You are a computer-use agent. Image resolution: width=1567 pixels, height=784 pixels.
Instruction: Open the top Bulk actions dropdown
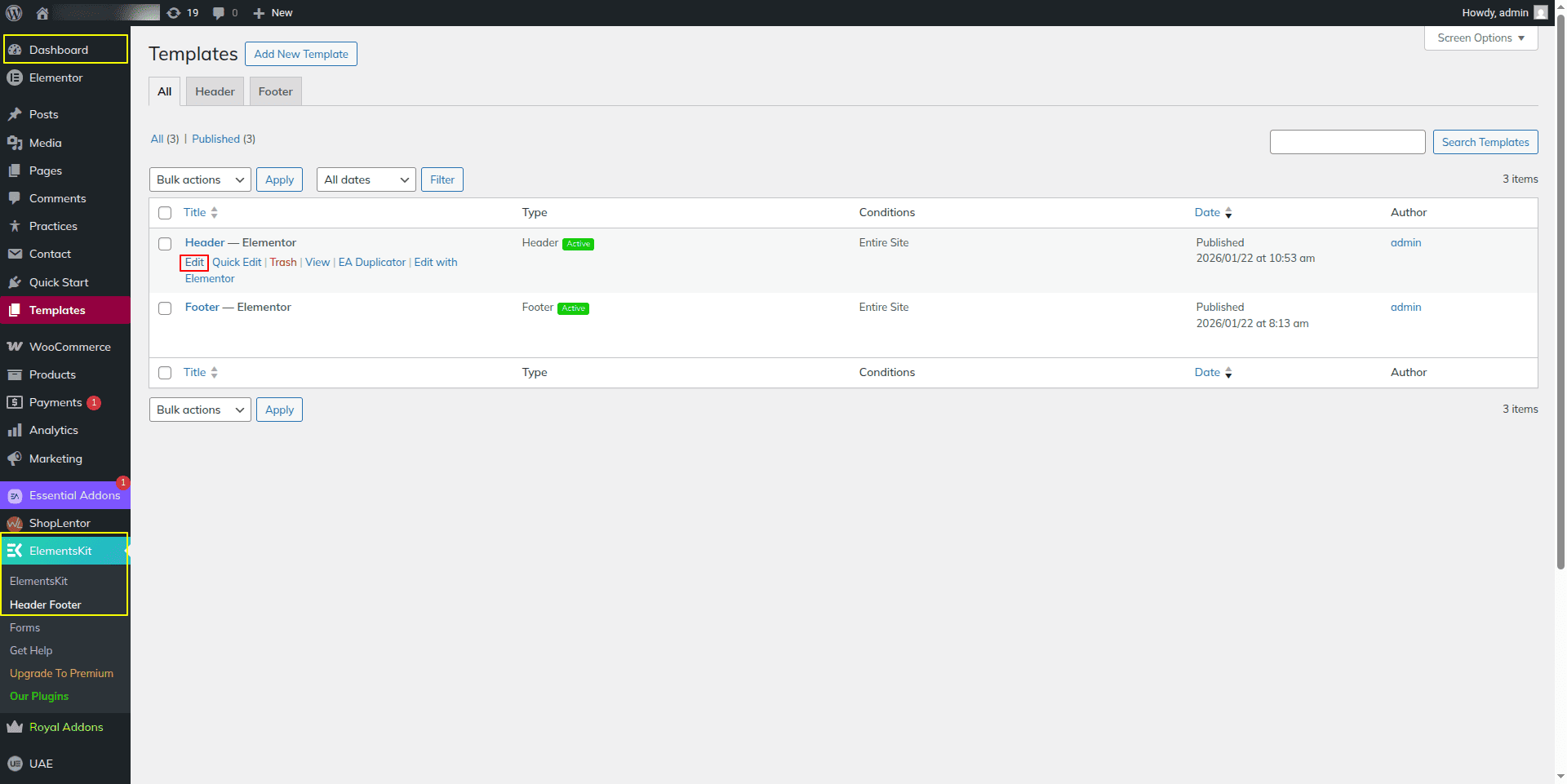coord(200,179)
